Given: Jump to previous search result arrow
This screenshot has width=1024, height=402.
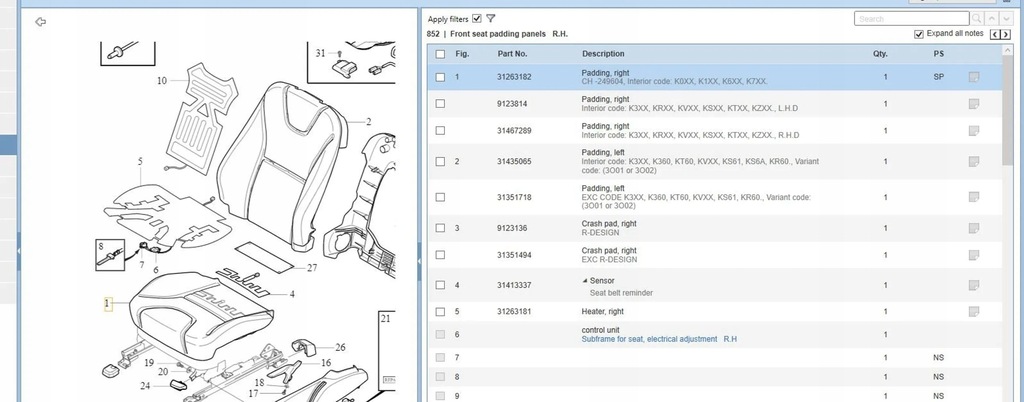Looking at the screenshot, I should (x=991, y=19).
